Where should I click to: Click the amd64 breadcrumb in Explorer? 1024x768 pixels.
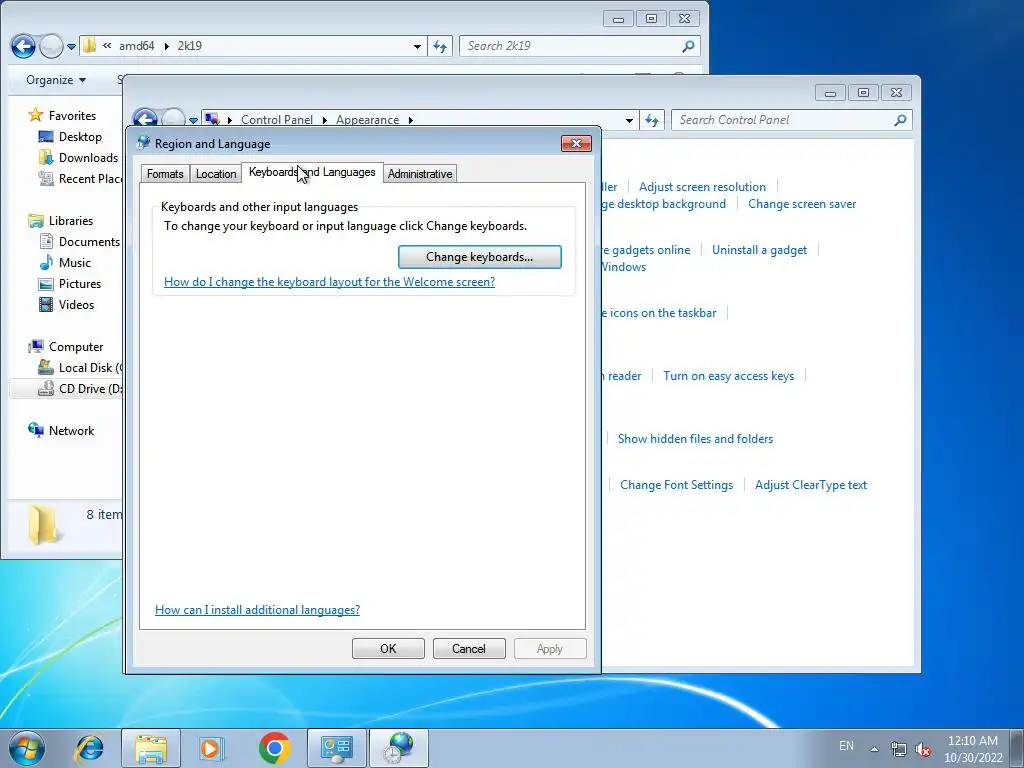click(136, 46)
